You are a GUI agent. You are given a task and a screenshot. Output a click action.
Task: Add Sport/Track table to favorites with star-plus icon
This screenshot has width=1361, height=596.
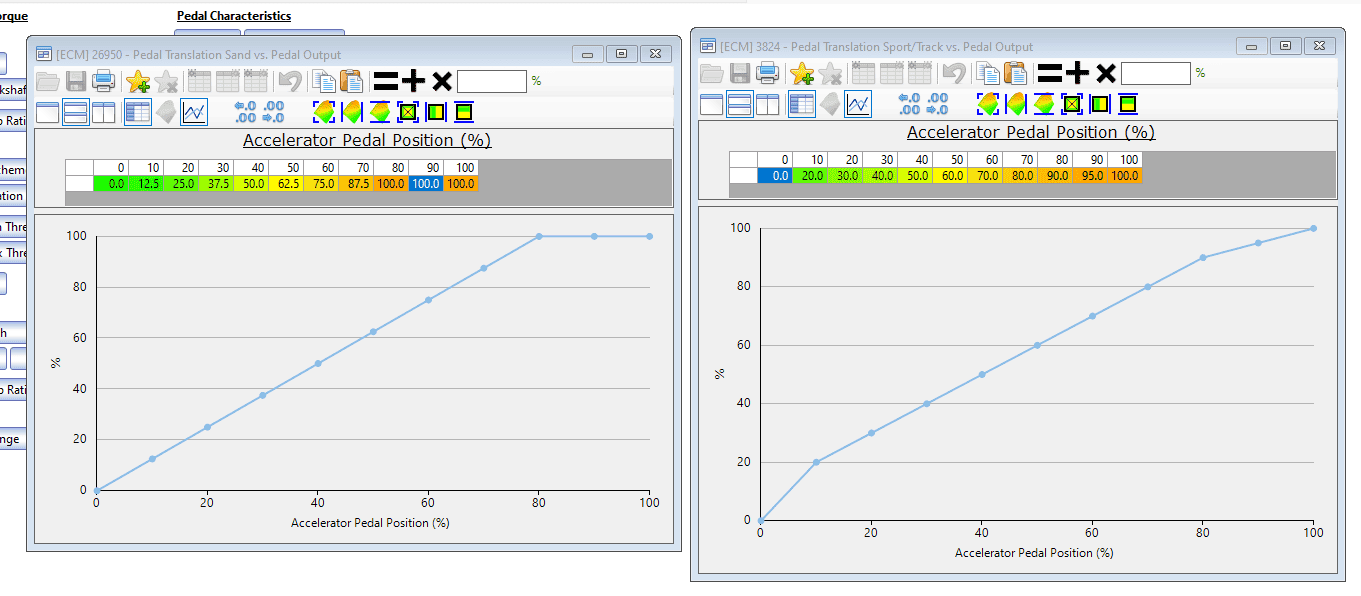point(802,73)
